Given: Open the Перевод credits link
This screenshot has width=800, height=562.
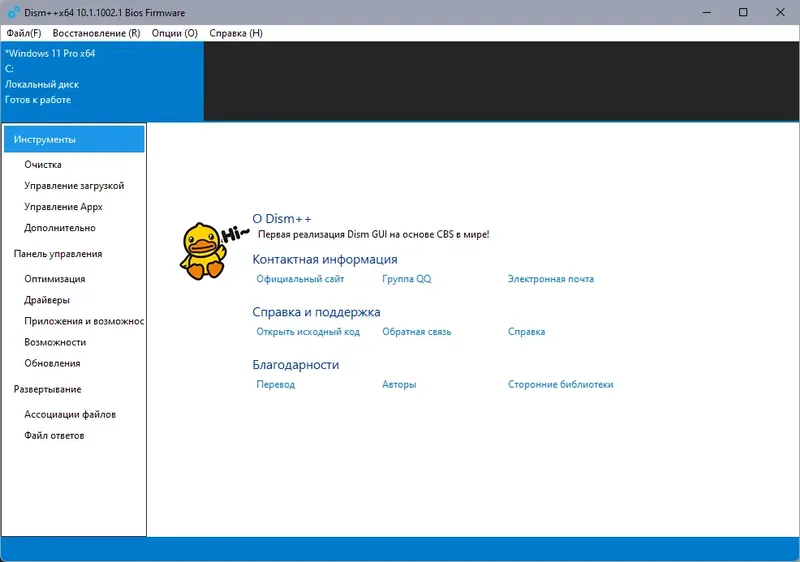Looking at the screenshot, I should [x=276, y=385].
